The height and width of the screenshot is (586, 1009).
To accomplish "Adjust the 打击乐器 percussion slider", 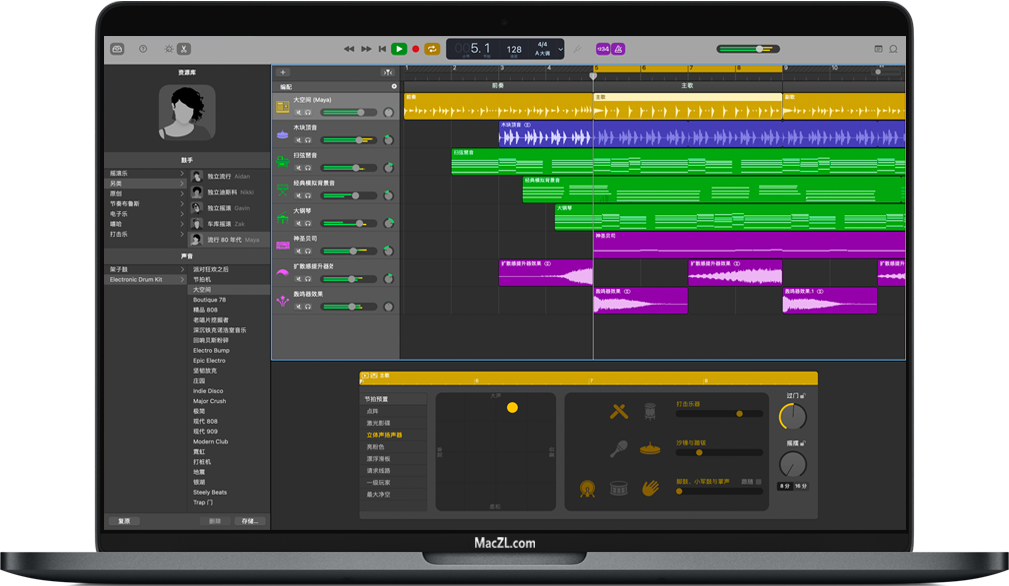I will (739, 414).
